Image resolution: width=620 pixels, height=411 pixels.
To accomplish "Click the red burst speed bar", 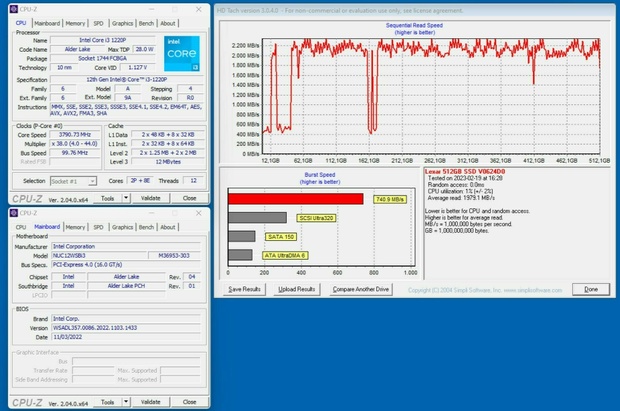I will (295, 199).
